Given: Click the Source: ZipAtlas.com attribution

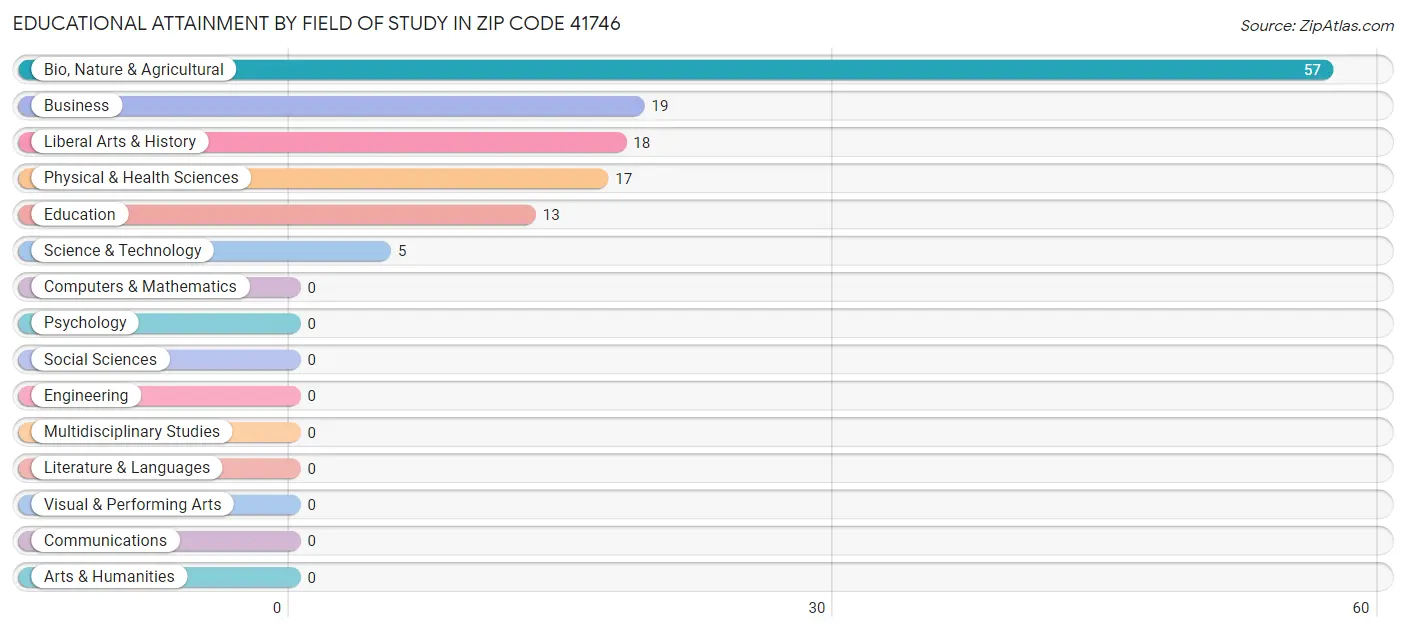Looking at the screenshot, I should (x=1317, y=26).
